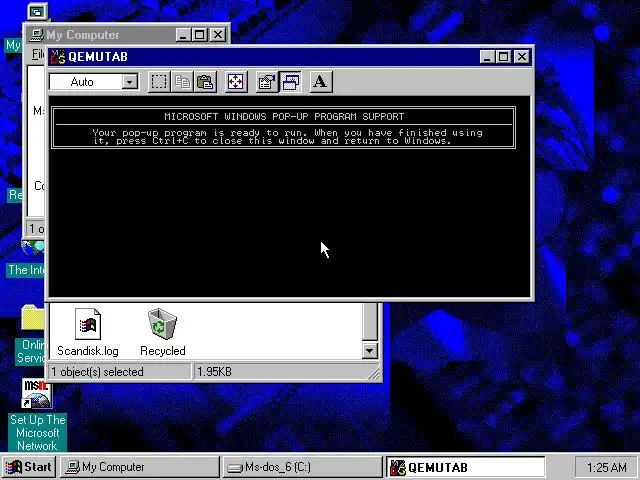
Task: Click the Recycled folder name label
Action: (162, 351)
